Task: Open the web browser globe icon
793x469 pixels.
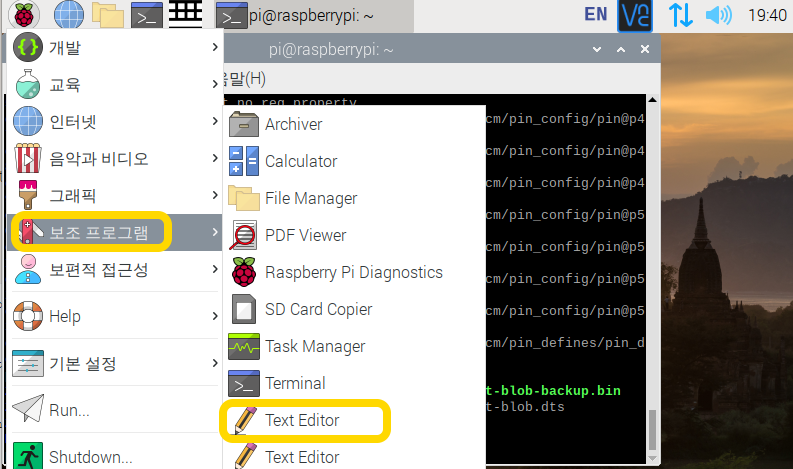Action: (x=68, y=15)
